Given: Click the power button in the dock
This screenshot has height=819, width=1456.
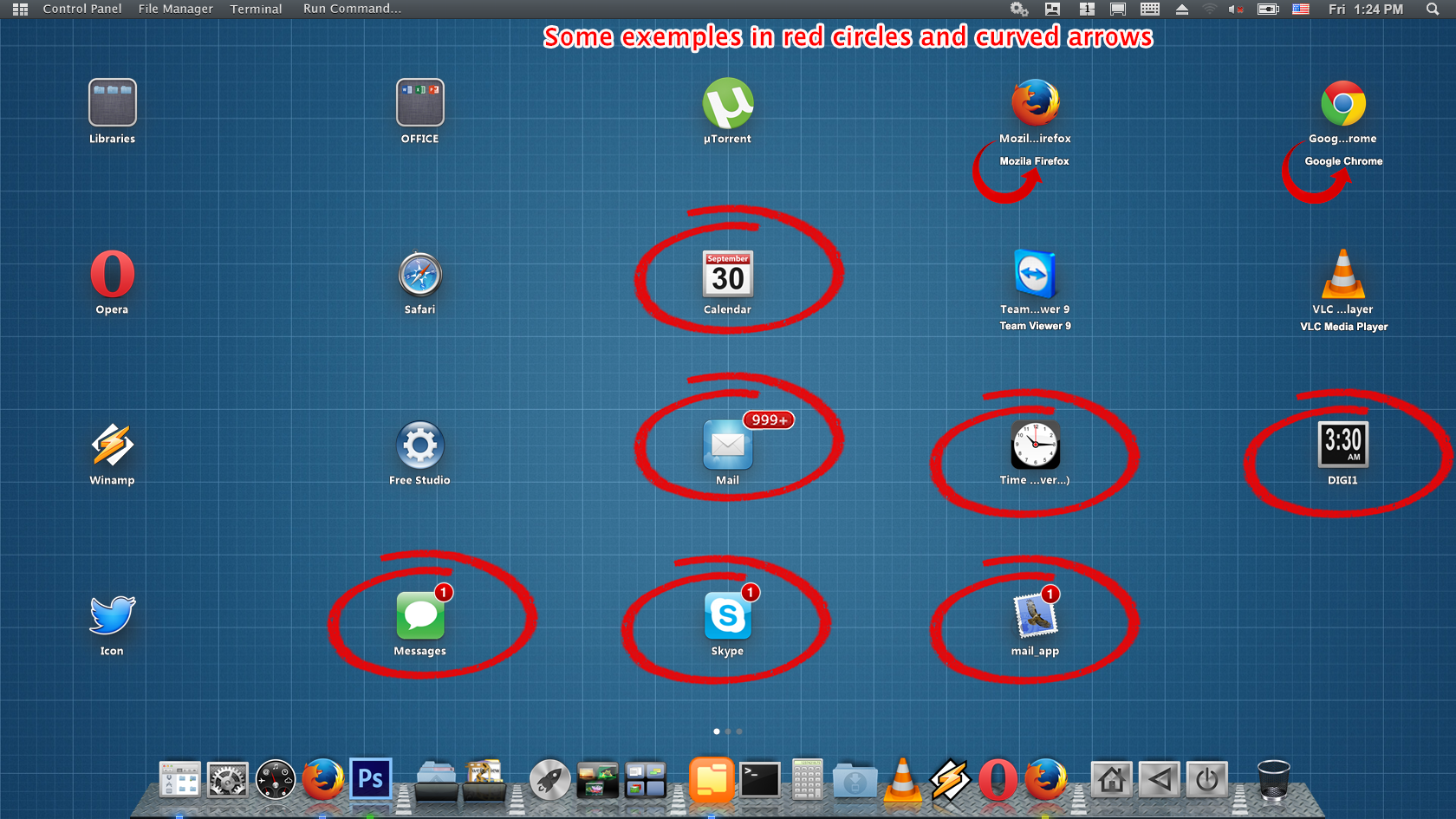Looking at the screenshot, I should pyautogui.click(x=1207, y=779).
